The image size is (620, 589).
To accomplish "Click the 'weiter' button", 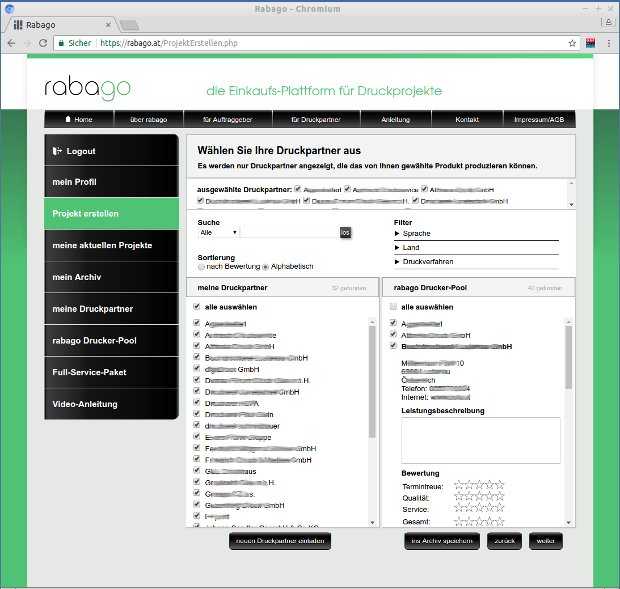I will click(x=546, y=541).
